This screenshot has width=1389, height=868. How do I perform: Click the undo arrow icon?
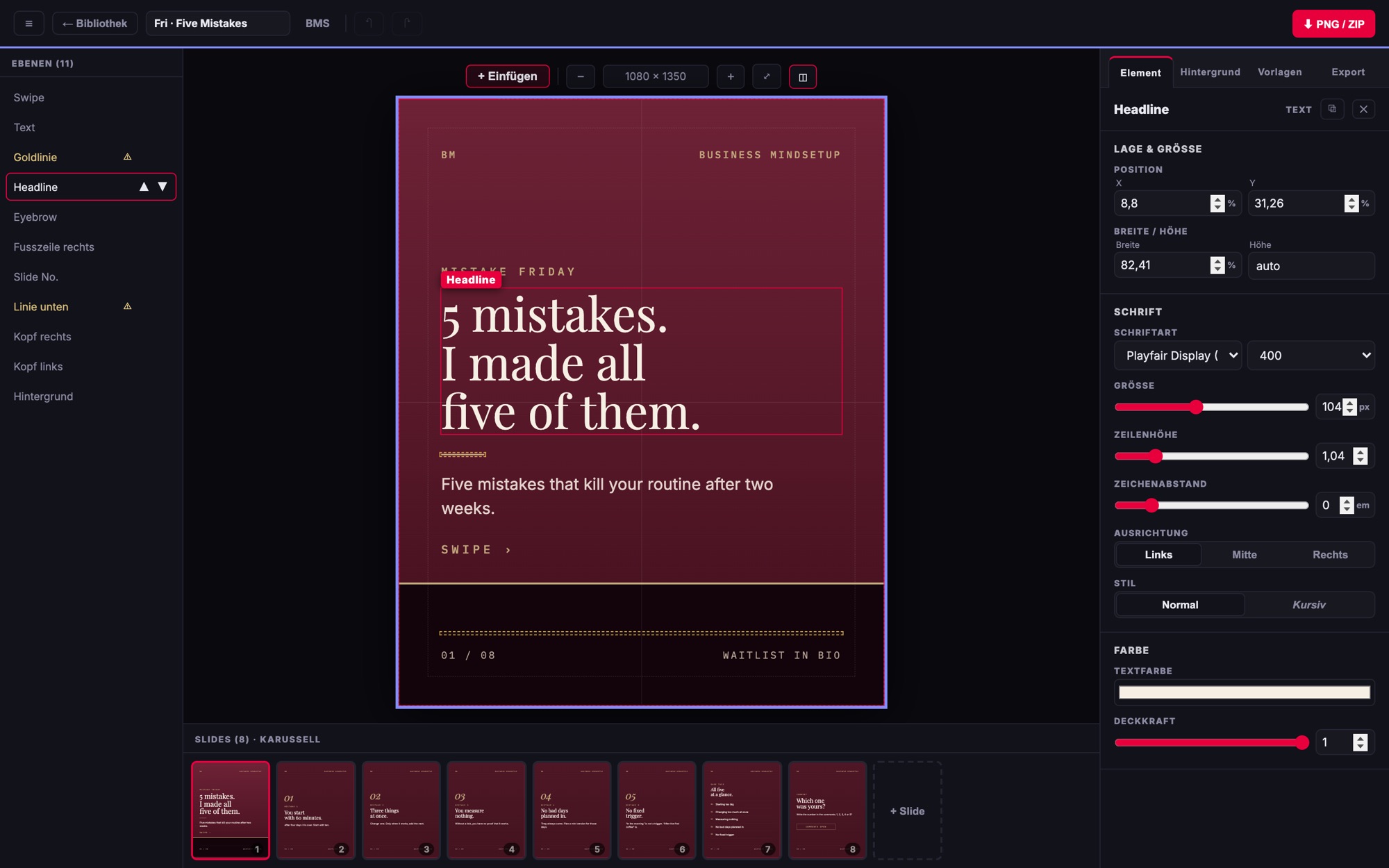(x=369, y=24)
